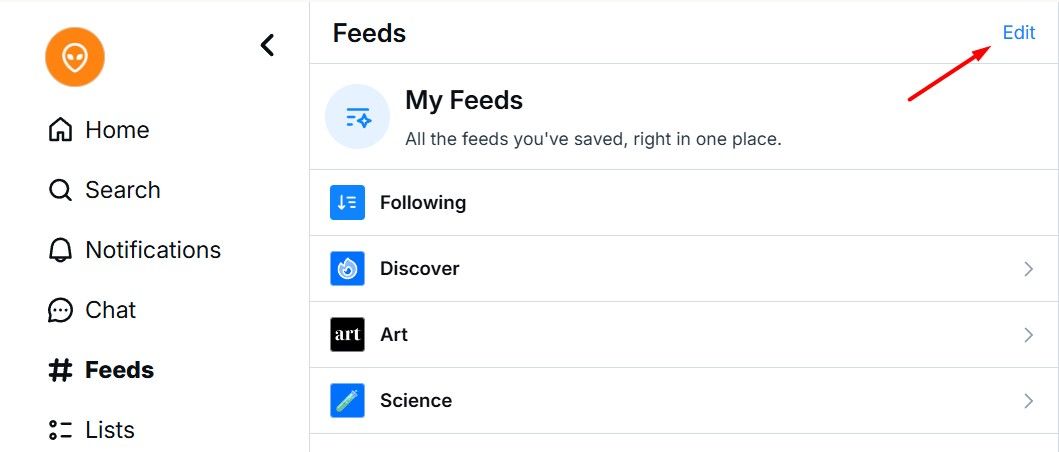
Task: Expand the Science feed chevron
Action: click(1028, 400)
